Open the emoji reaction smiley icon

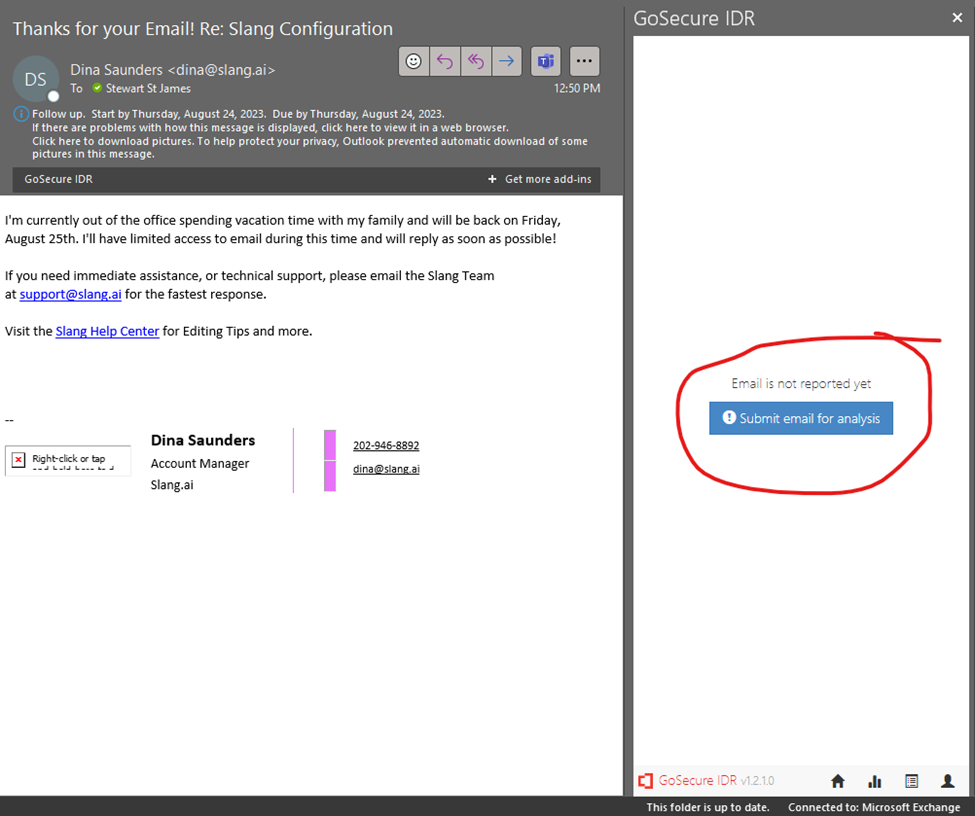(413, 61)
